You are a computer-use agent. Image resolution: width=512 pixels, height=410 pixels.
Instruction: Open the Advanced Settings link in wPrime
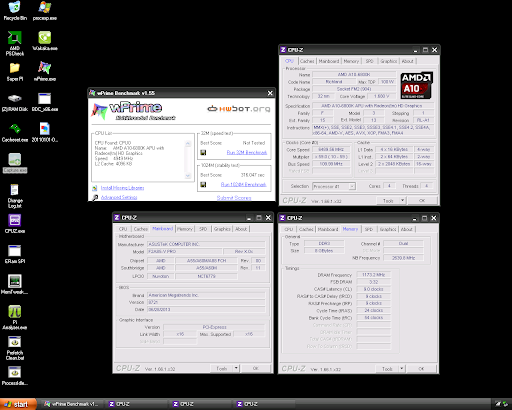tap(119, 197)
